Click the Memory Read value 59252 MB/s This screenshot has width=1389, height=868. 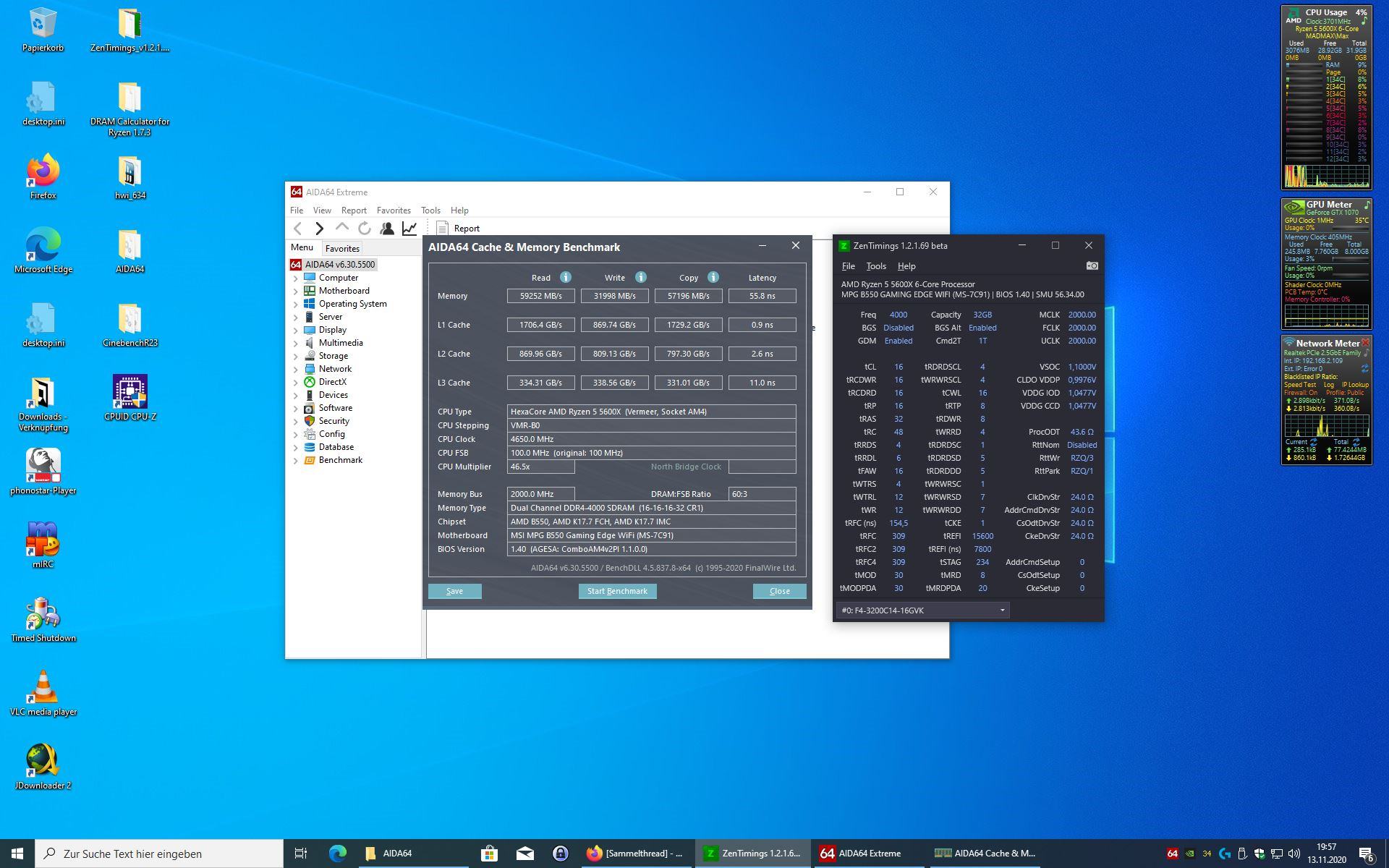pos(541,296)
